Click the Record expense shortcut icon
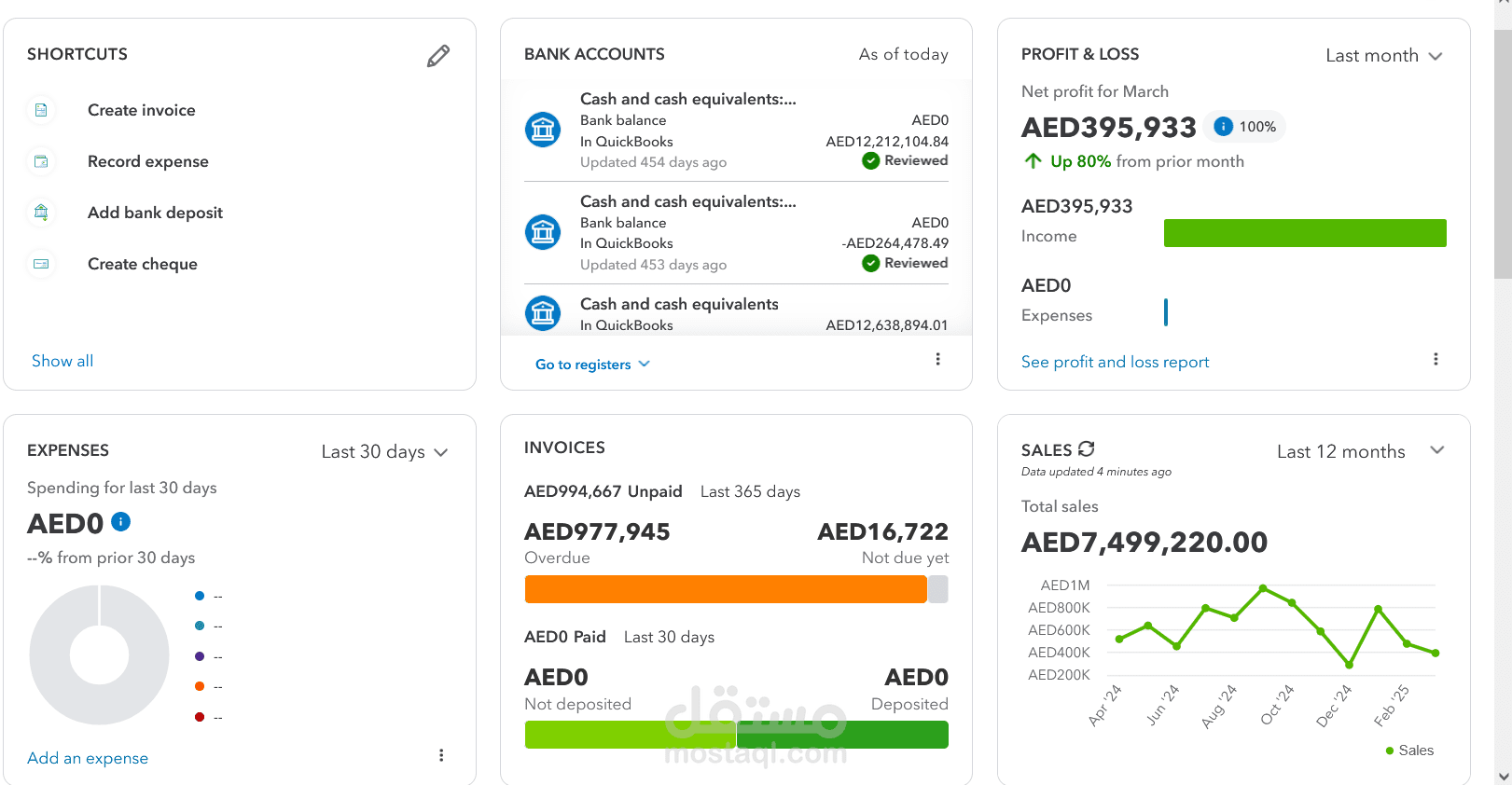Image resolution: width=1512 pixels, height=785 pixels. 41,161
